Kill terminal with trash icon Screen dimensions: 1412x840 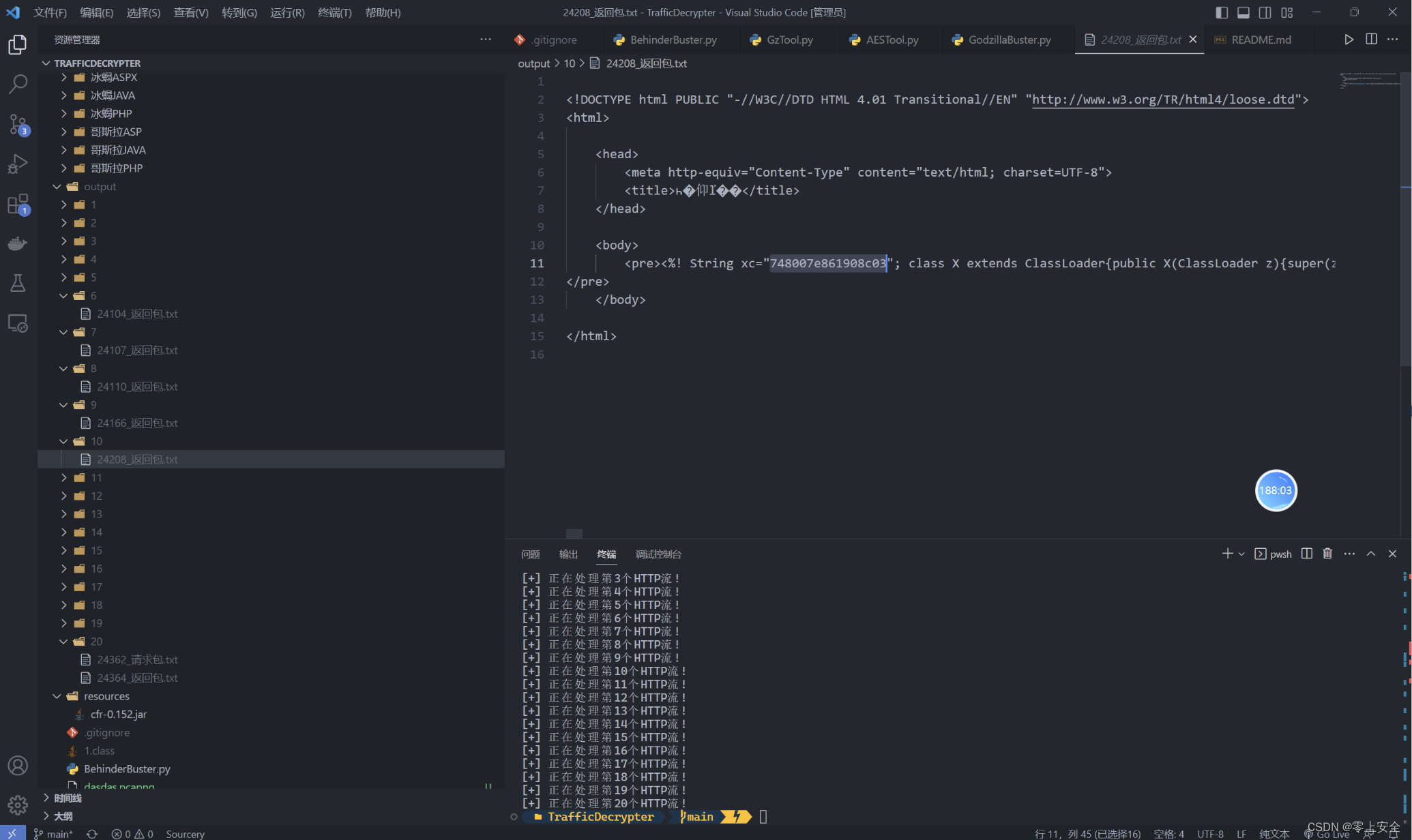coord(1327,554)
